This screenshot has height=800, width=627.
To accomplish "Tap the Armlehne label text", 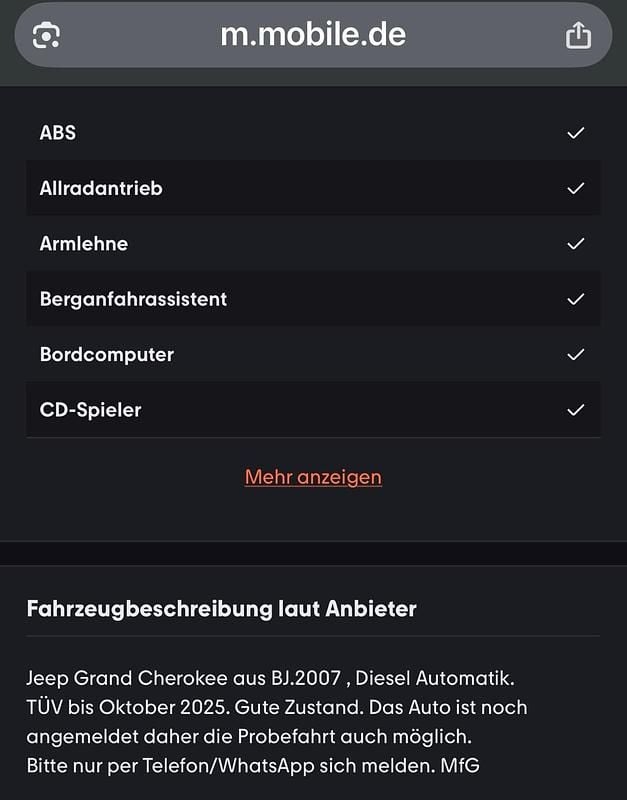I will click(84, 243).
